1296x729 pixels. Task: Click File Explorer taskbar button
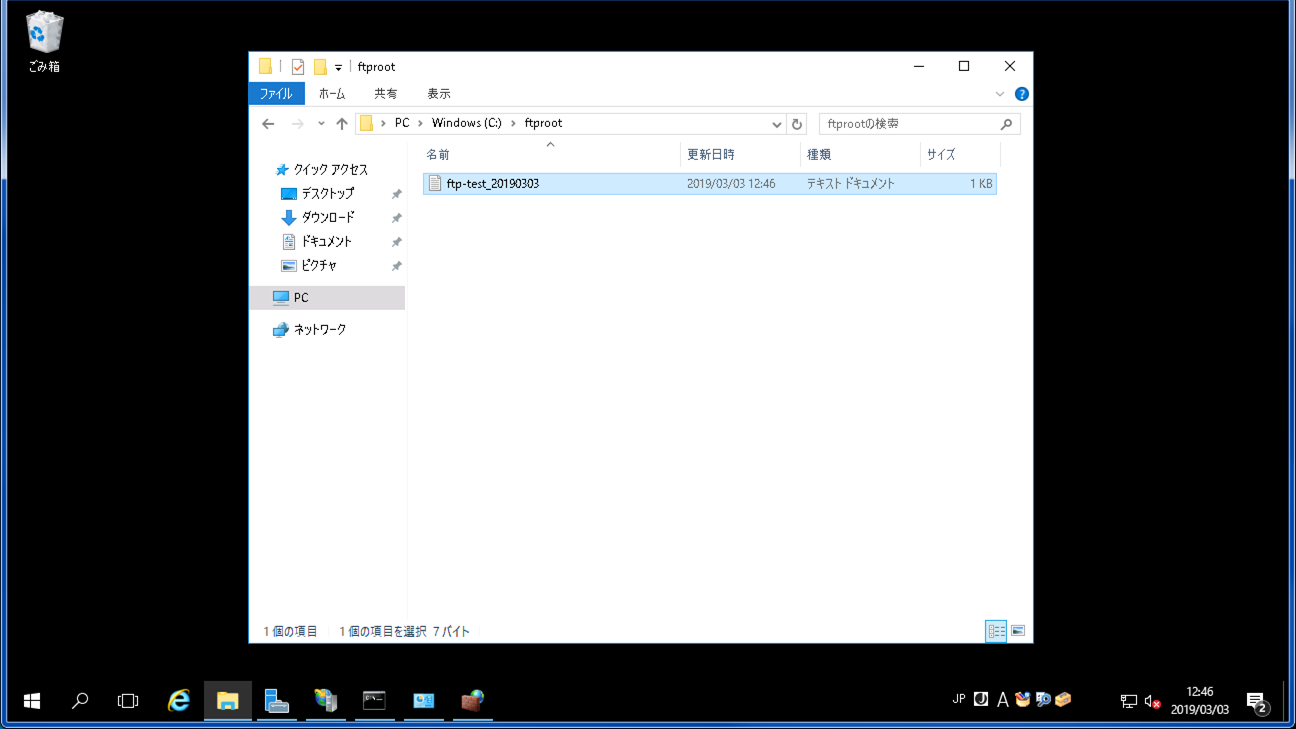228,701
